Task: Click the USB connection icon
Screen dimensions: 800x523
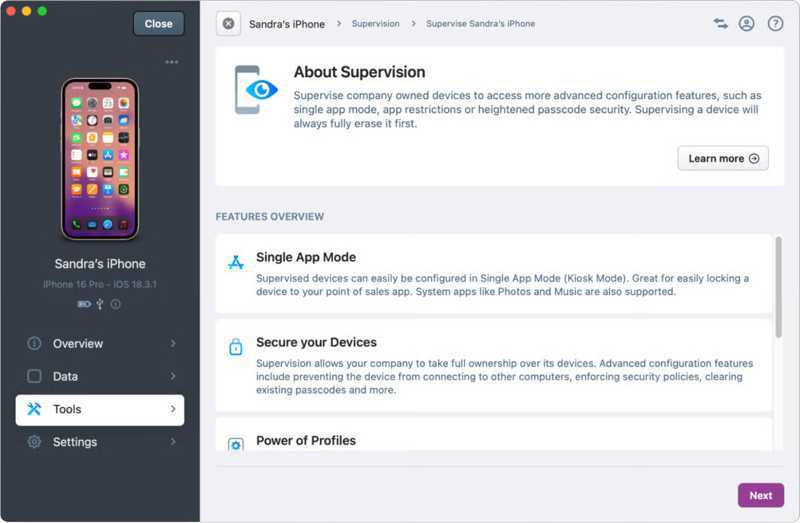Action: point(100,304)
